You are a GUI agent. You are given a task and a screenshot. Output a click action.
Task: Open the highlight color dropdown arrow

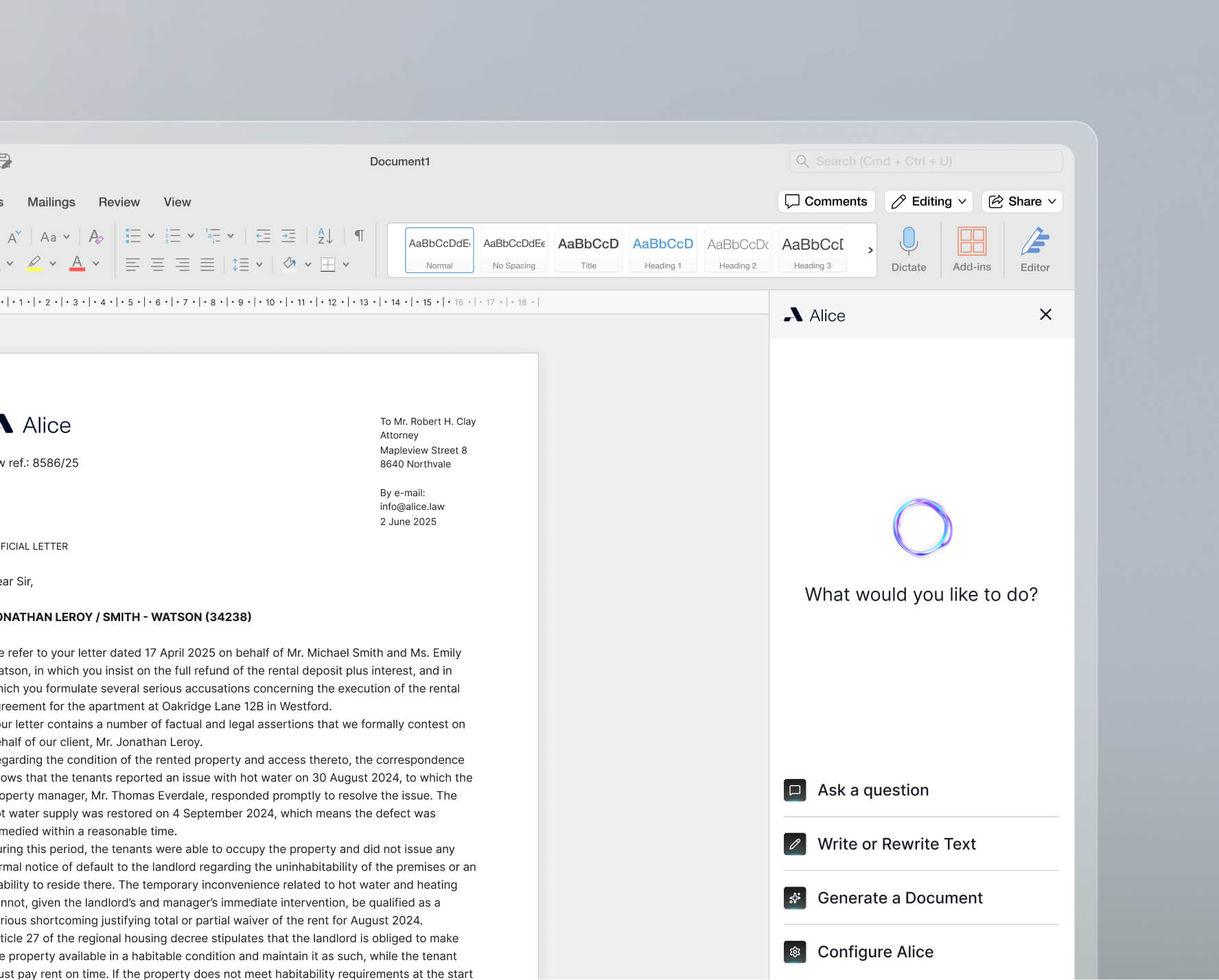pyautogui.click(x=53, y=264)
